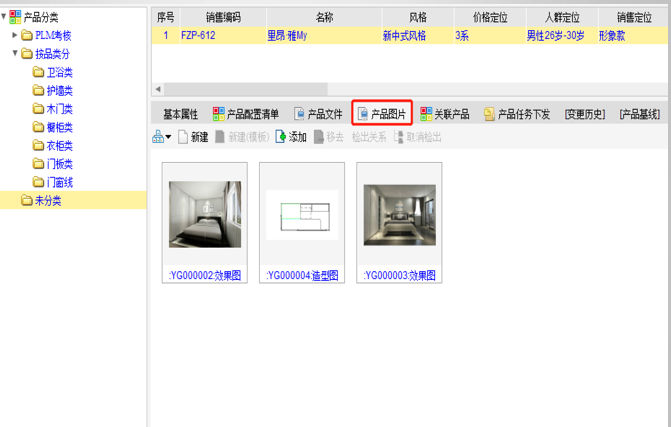Select the 橱柜类 category folder
Screen dimensions: 671x427
[53, 127]
